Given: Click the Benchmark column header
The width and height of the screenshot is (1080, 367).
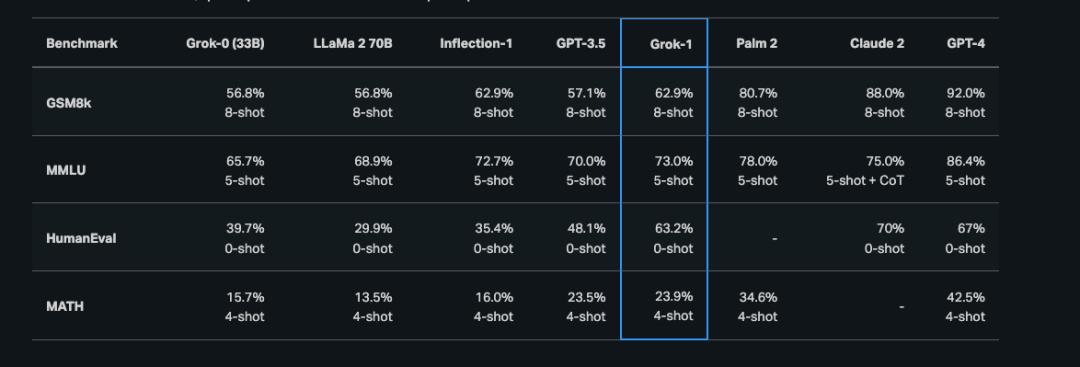Looking at the screenshot, I should [x=82, y=43].
